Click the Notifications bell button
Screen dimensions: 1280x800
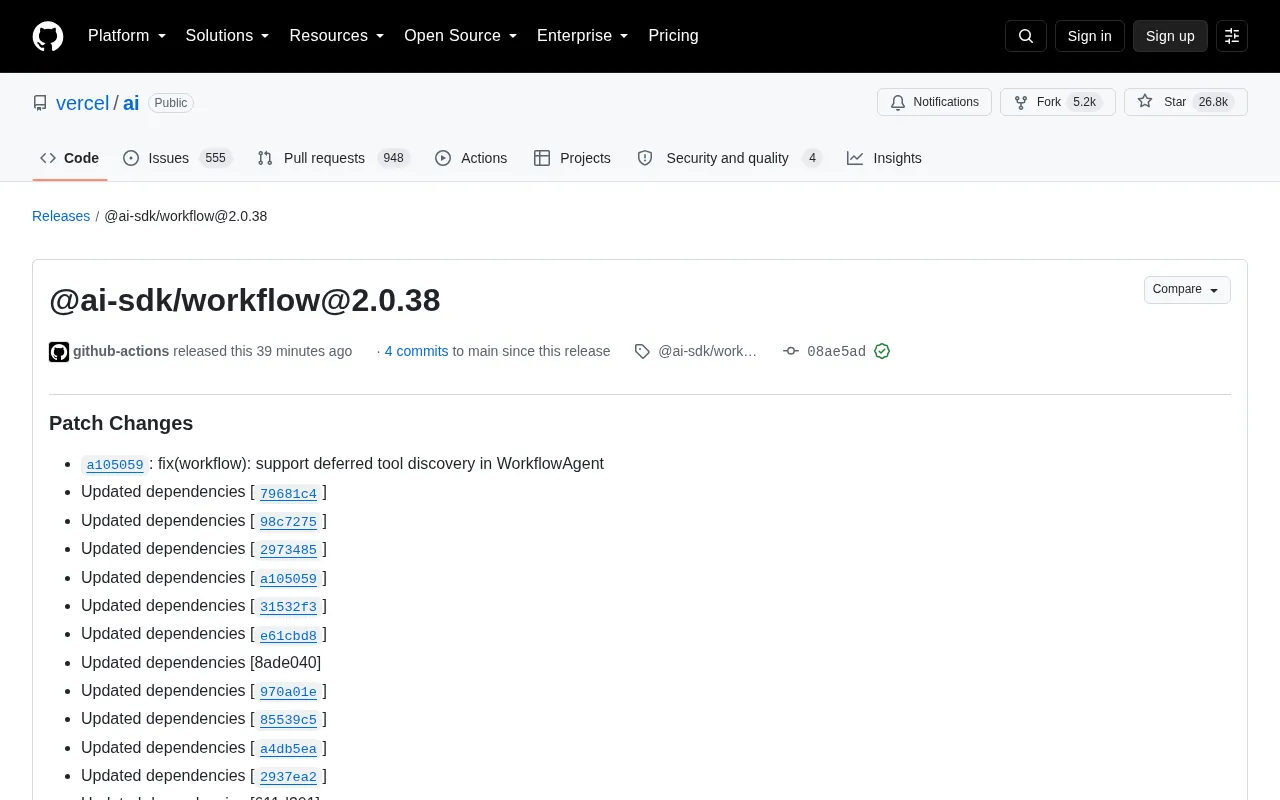934,102
